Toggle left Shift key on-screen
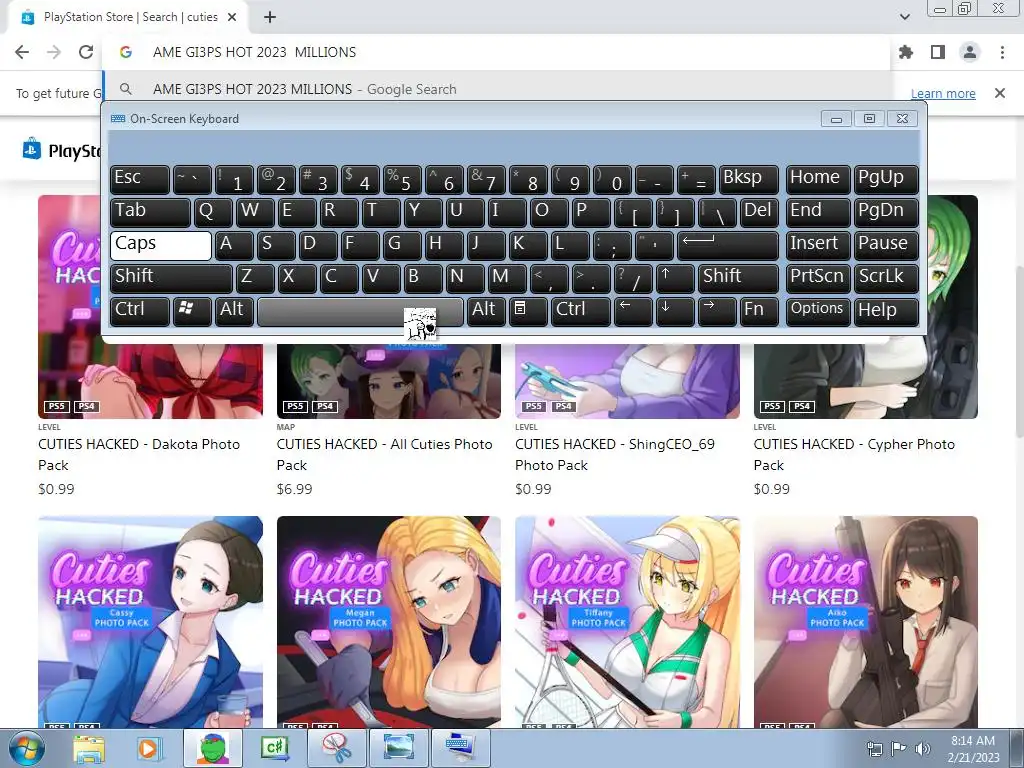 [171, 278]
